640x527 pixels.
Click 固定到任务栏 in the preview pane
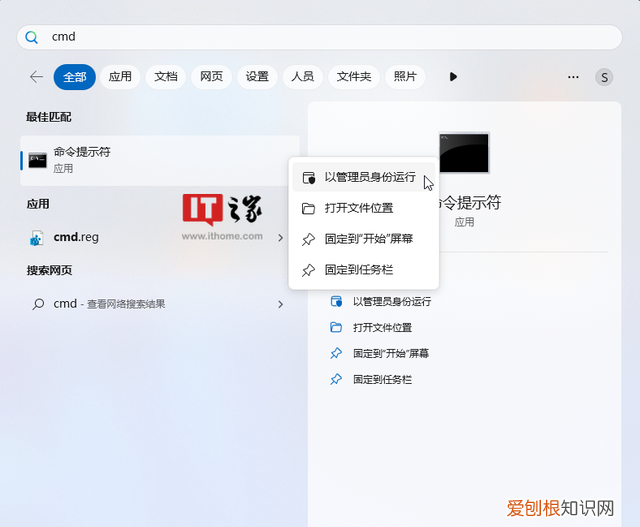coord(382,380)
